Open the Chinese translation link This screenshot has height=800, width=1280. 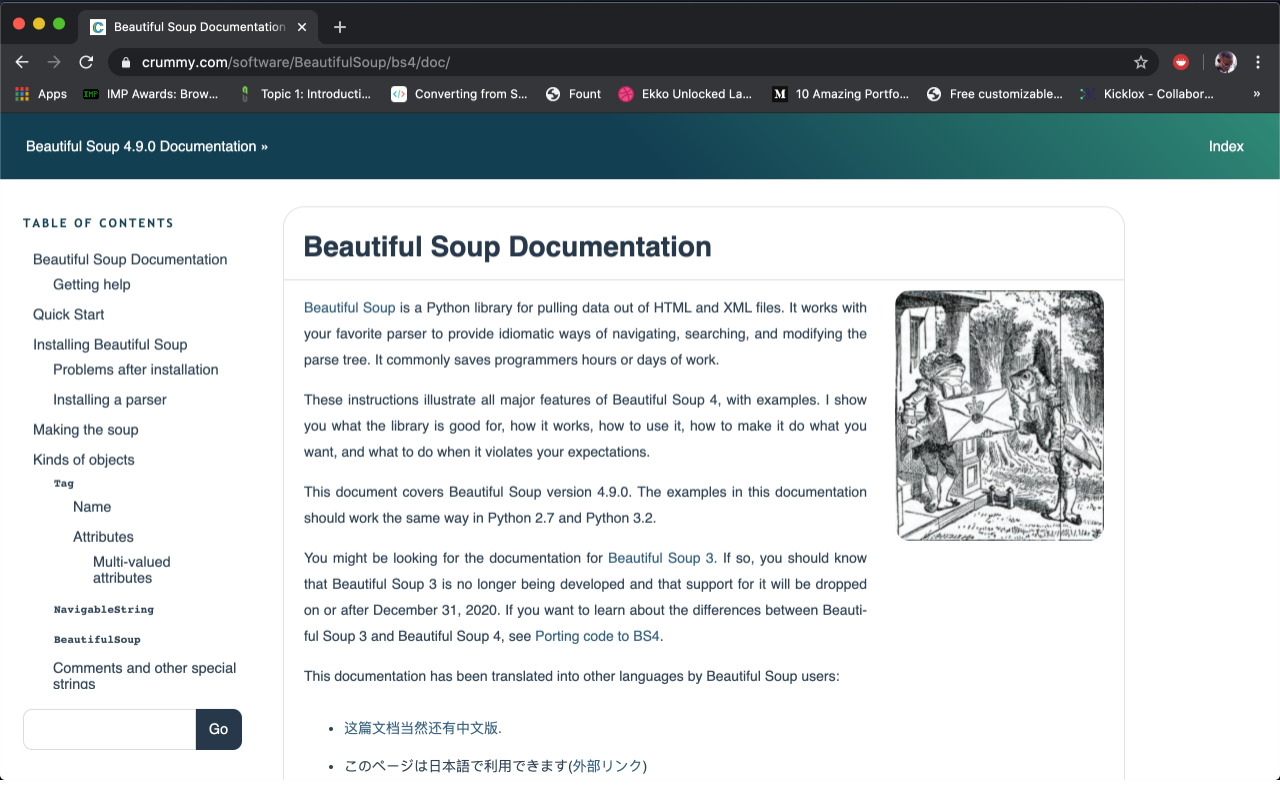(x=423, y=728)
